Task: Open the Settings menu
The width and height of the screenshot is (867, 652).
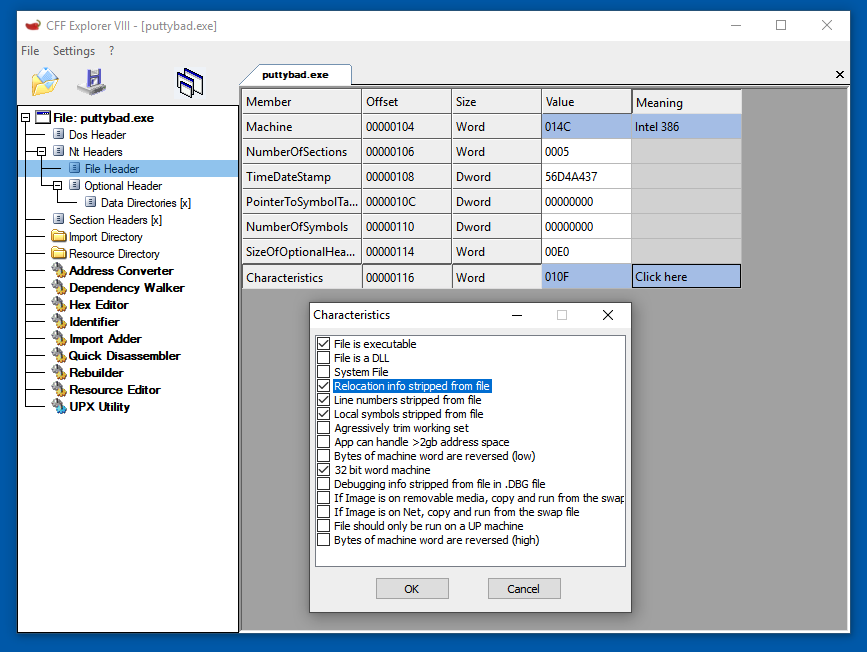Action: point(74,51)
